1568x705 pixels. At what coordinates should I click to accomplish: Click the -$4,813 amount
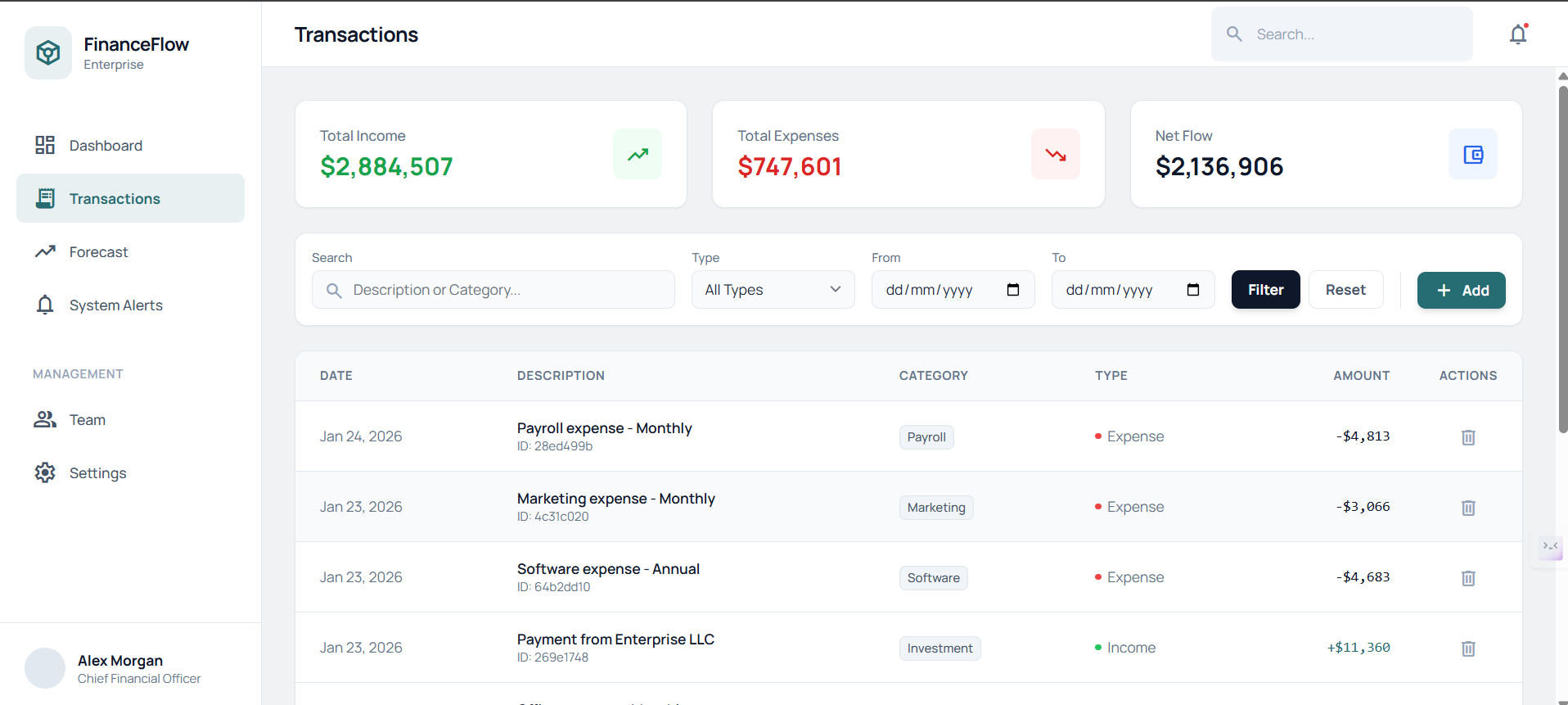click(x=1363, y=436)
